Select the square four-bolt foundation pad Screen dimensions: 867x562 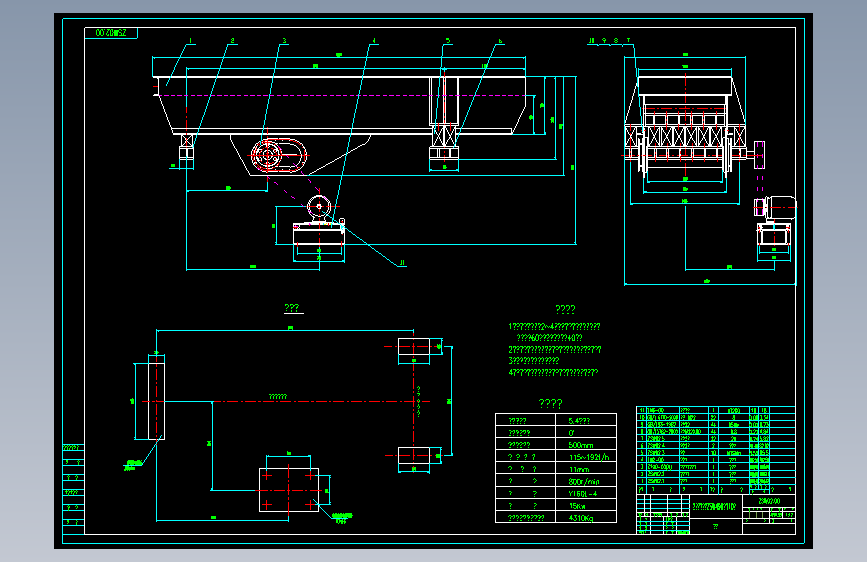coord(289,490)
